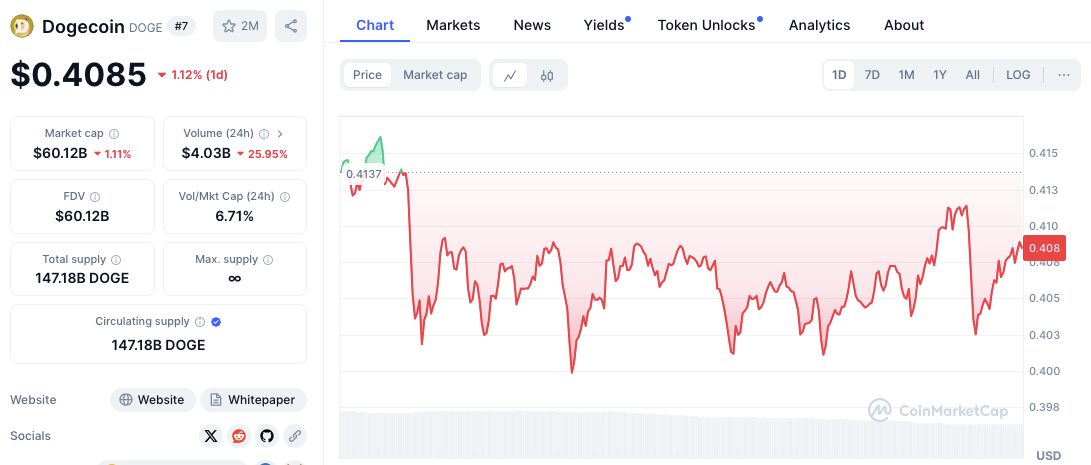Click the red 0.408 price marker
Viewport: 1091px width, 465px height.
(x=1044, y=248)
